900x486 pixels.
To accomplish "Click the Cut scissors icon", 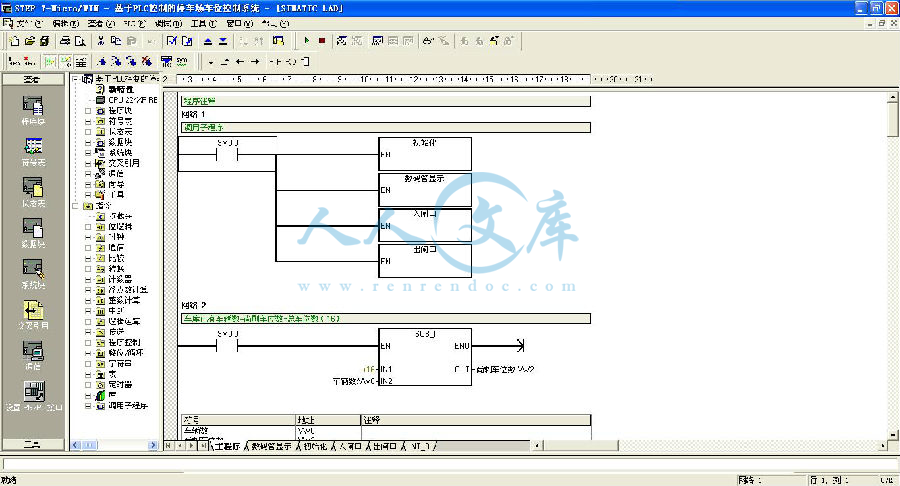I will 101,41.
